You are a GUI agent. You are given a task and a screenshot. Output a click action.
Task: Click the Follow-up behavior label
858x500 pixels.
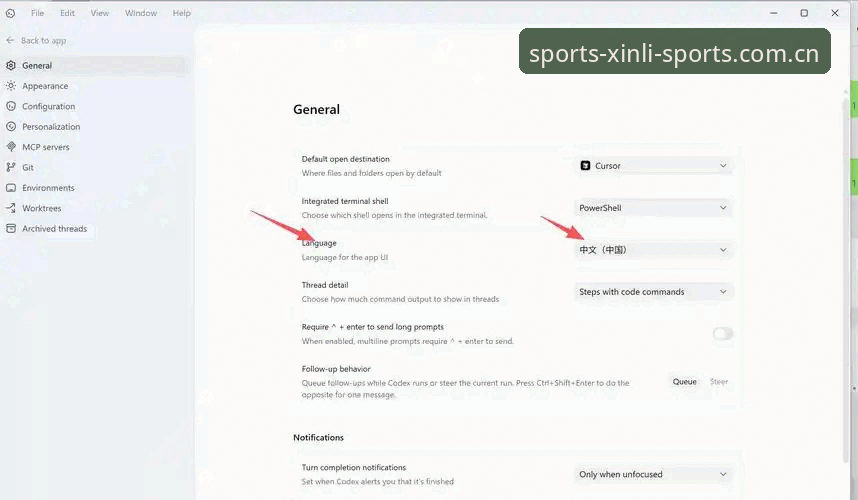click(336, 369)
